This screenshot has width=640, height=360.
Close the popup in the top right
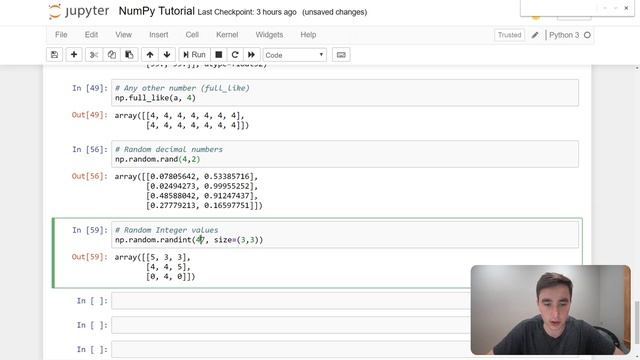tap(626, 8)
